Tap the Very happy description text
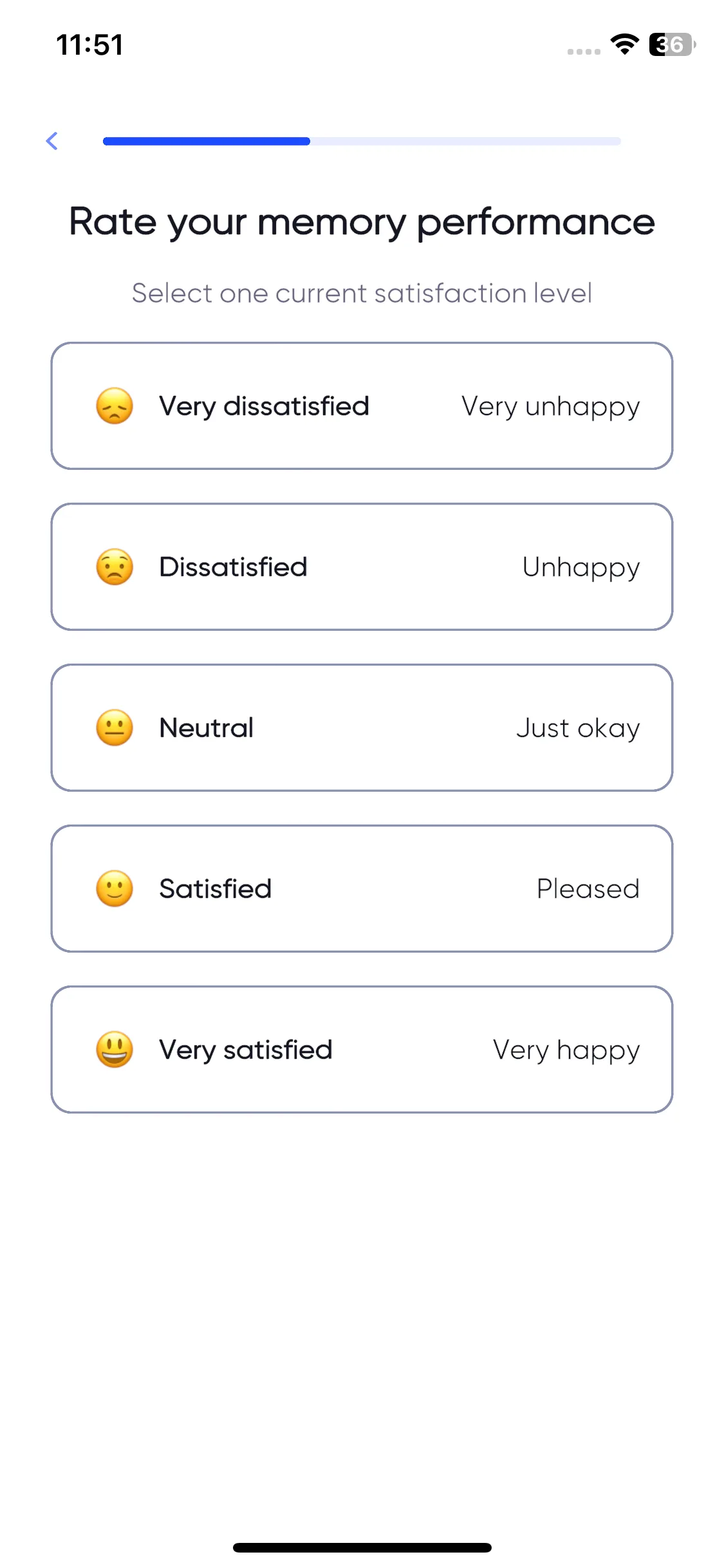The image size is (724, 1568). tap(566, 1051)
